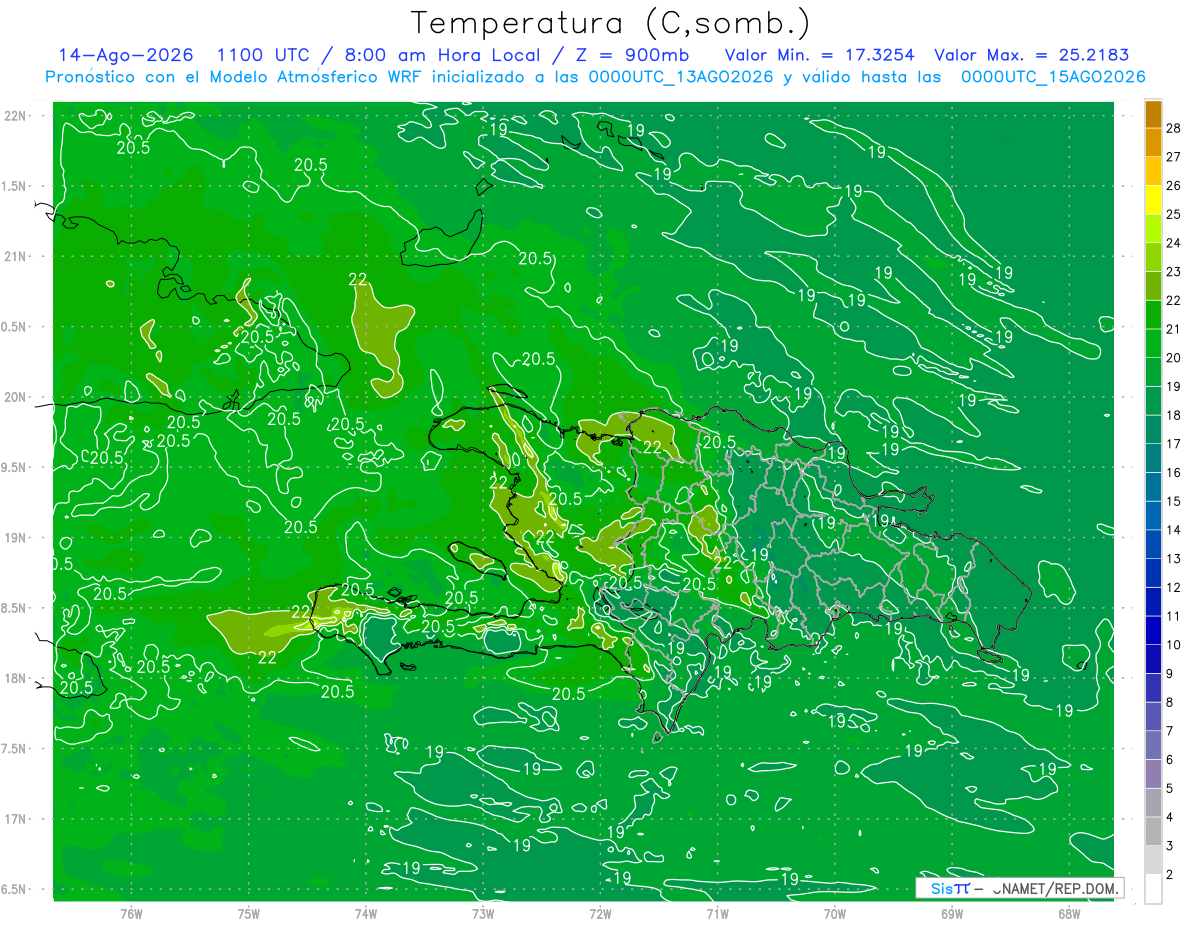The width and height of the screenshot is (1200, 927).
Task: Click the color legend label '11'
Action: pyautogui.click(x=1174, y=617)
